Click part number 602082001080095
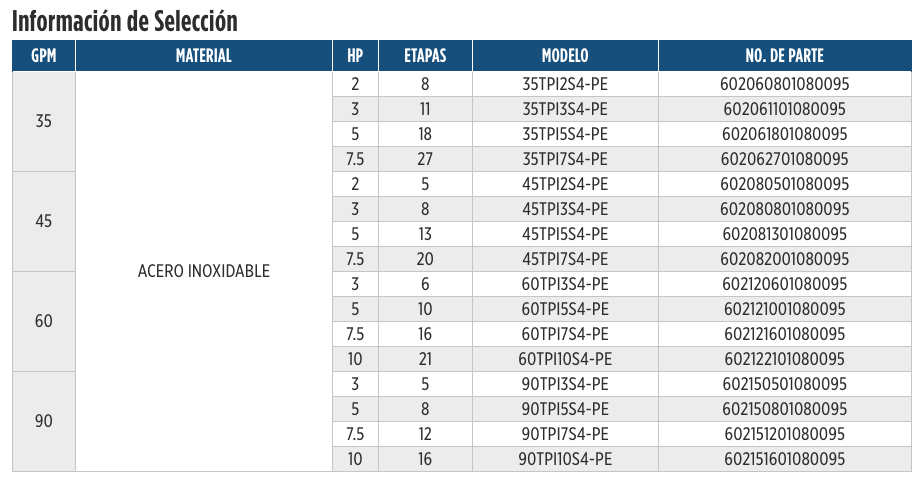922x482 pixels. tap(785, 259)
